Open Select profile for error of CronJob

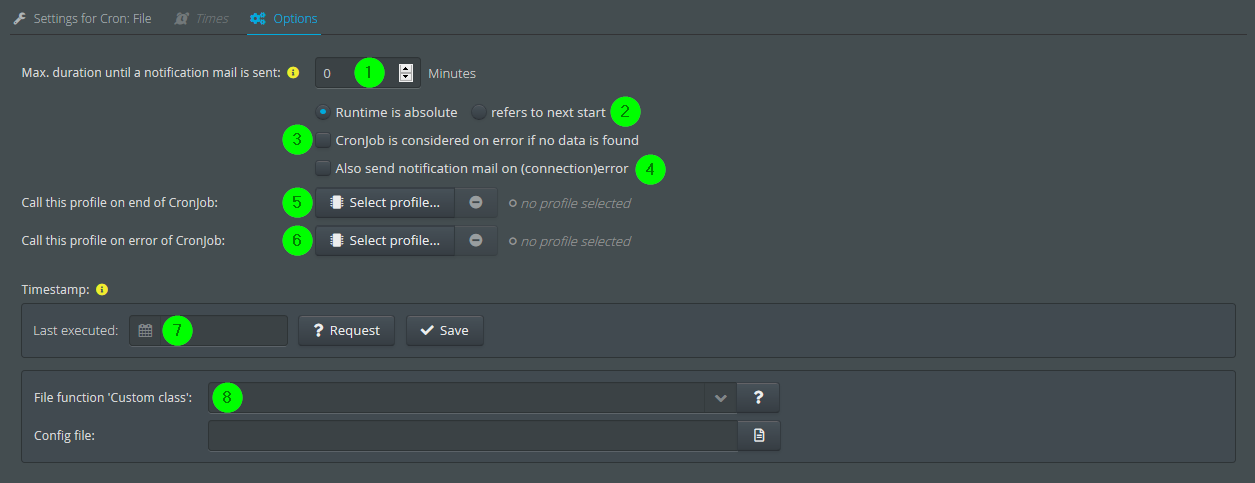tap(385, 241)
